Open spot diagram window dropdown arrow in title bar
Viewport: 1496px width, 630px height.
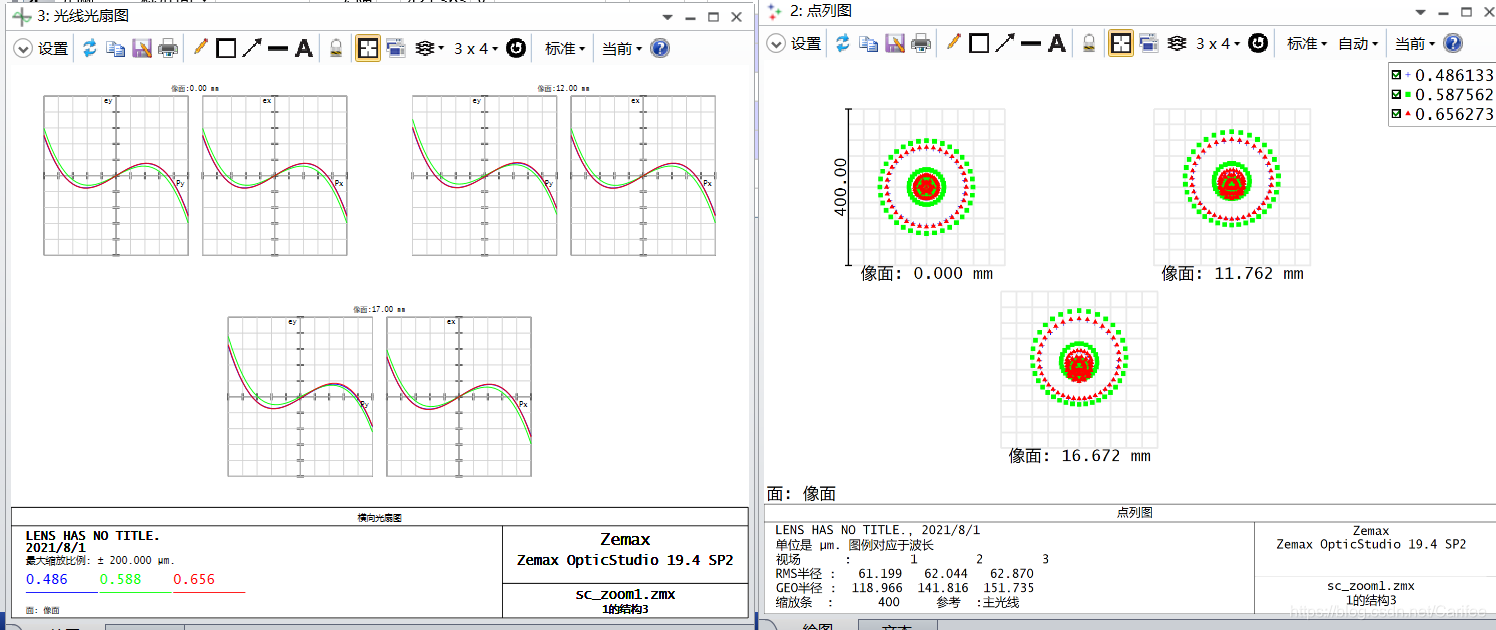point(1421,12)
